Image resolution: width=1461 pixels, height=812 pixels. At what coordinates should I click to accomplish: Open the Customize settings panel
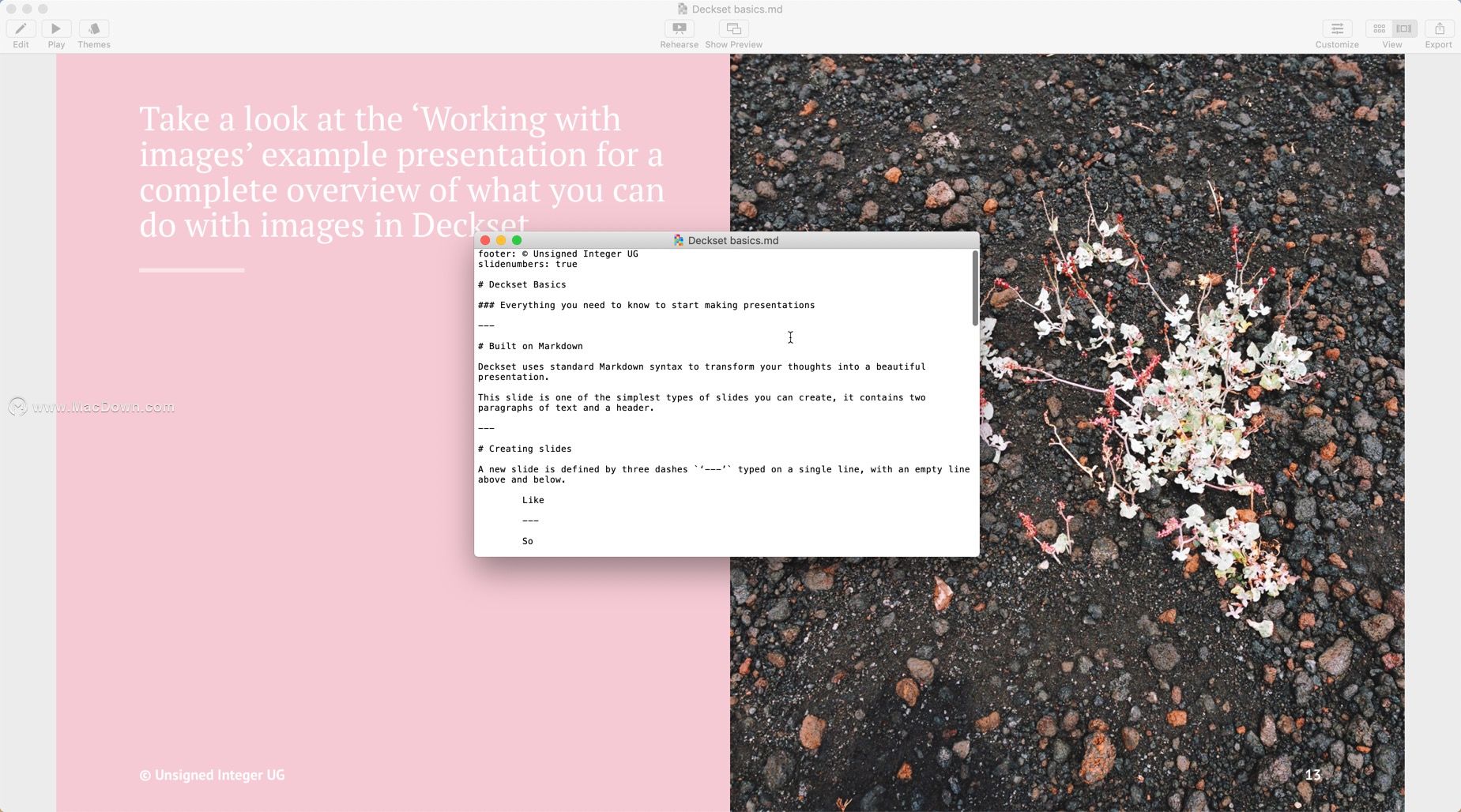click(1337, 28)
